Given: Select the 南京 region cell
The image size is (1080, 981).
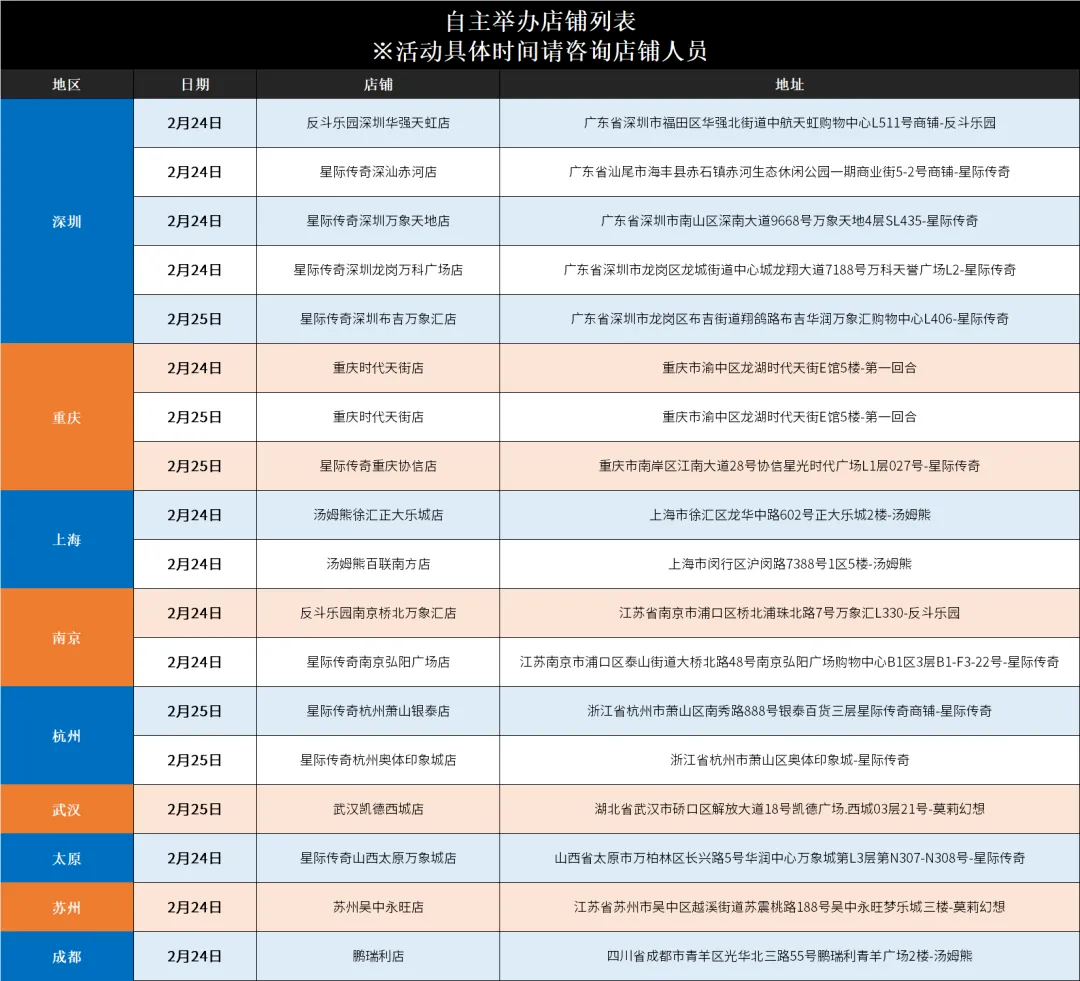Looking at the screenshot, I should (66, 637).
